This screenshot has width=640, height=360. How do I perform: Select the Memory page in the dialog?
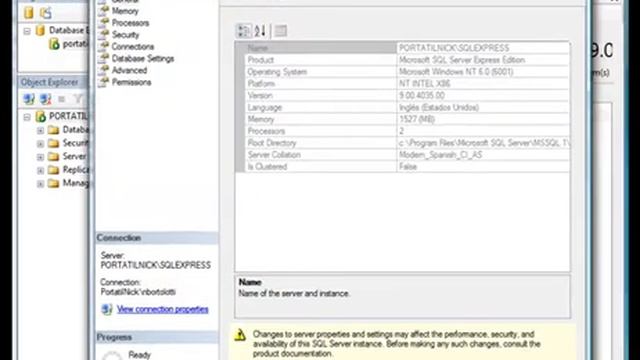[x=125, y=11]
